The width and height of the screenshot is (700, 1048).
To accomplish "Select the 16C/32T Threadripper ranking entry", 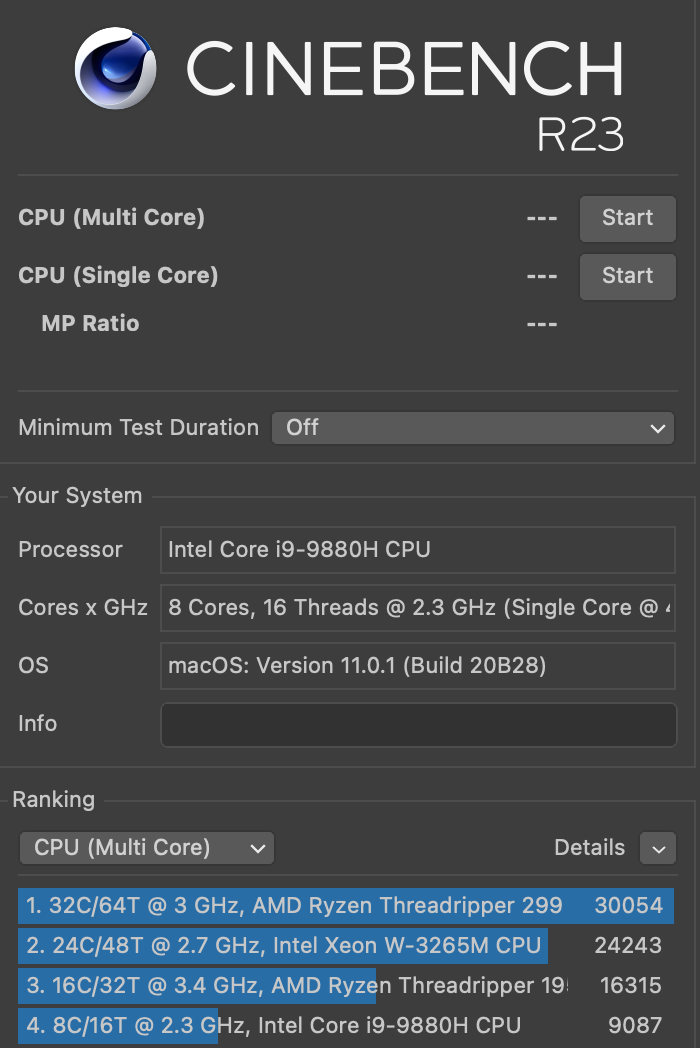I will [x=345, y=986].
